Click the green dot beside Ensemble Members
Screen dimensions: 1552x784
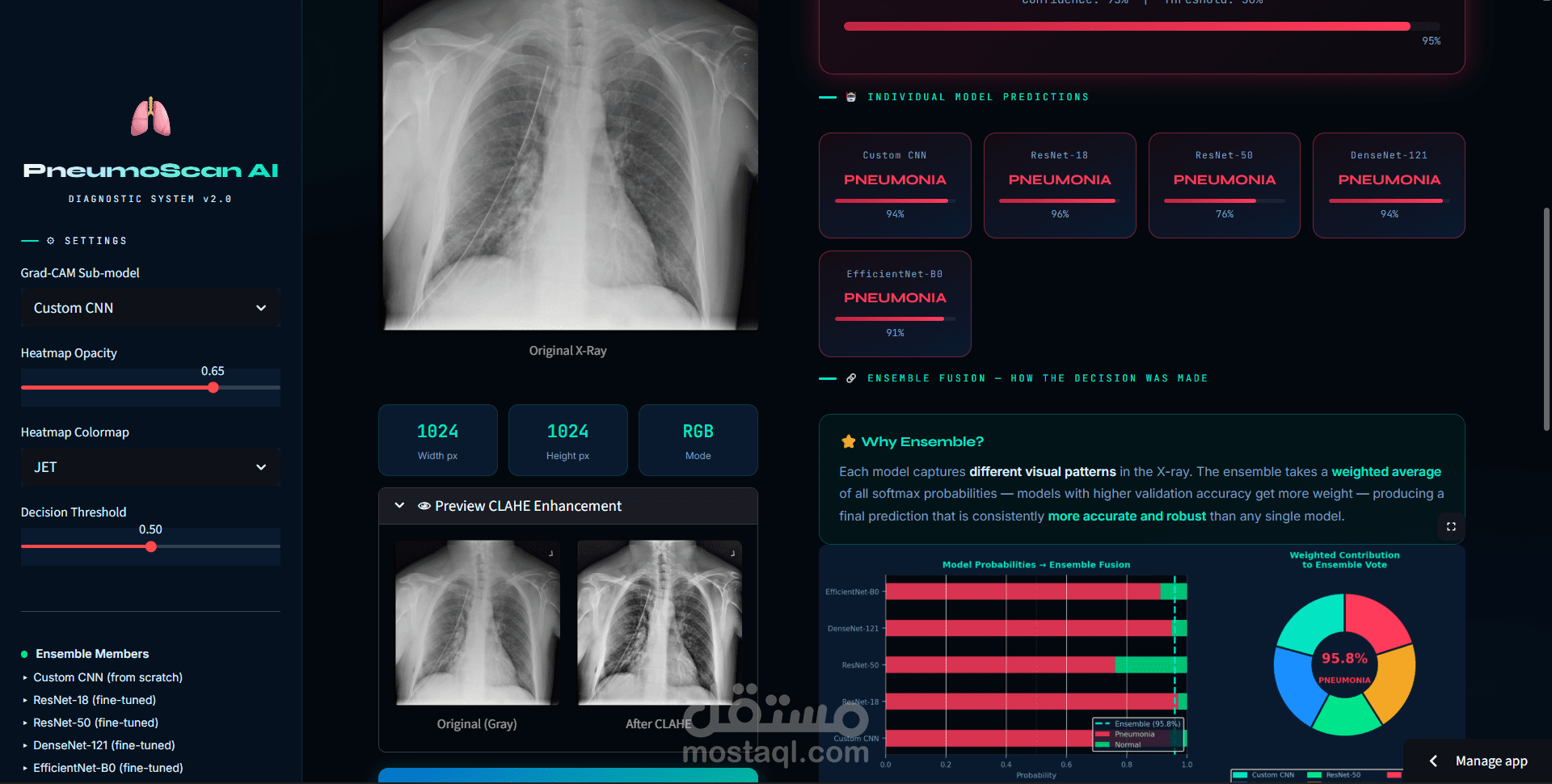24,654
